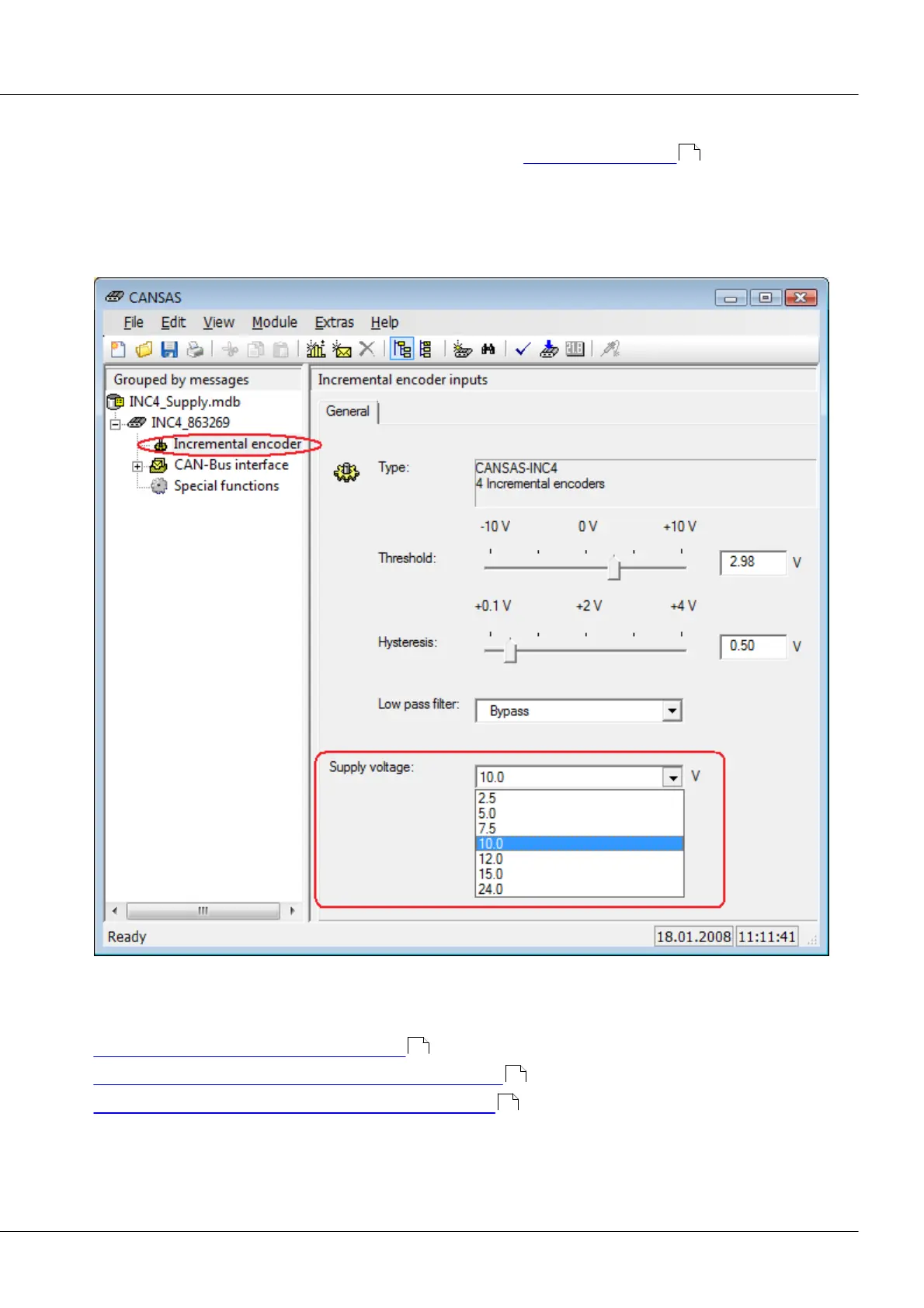The image size is (924, 1308).
Task: Toggle the grouped by messages tree view icon
Action: 401,349
